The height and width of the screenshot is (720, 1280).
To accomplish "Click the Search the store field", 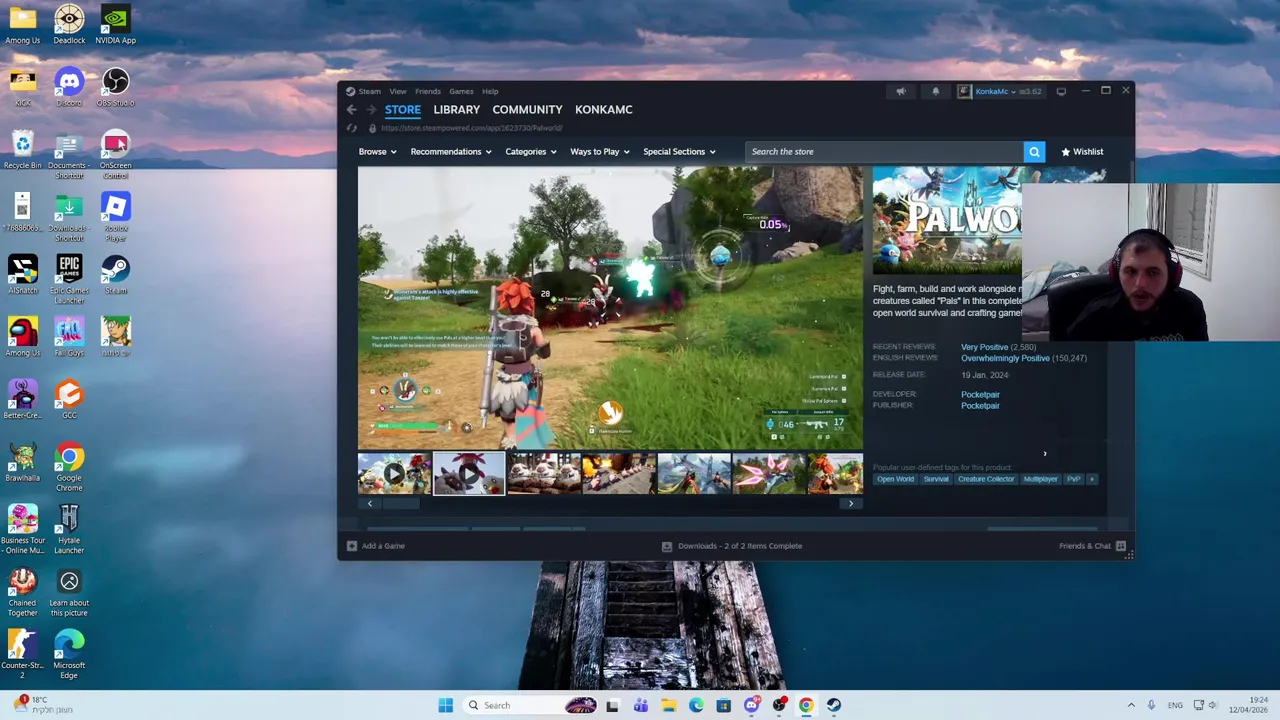I will [883, 152].
